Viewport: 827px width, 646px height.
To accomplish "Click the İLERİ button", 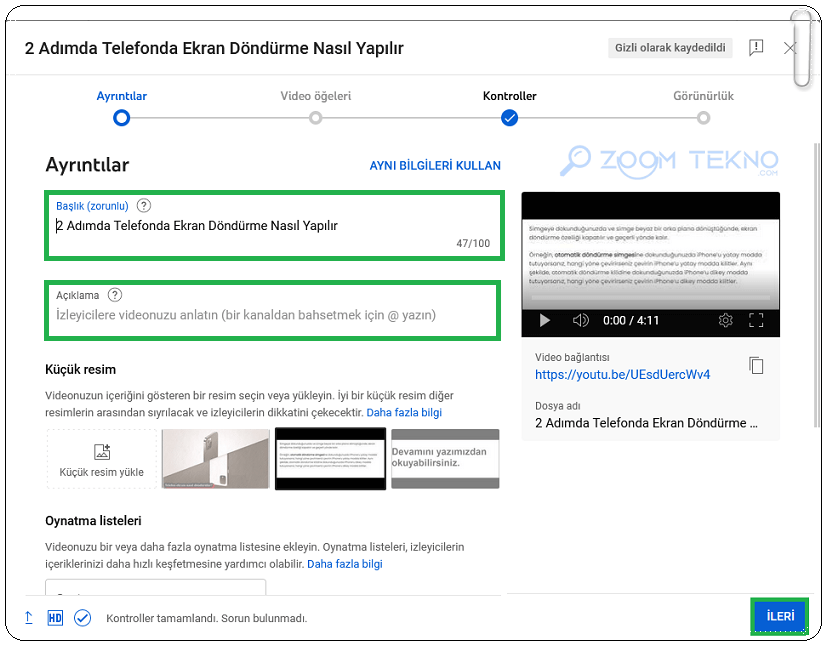I will tap(780, 616).
